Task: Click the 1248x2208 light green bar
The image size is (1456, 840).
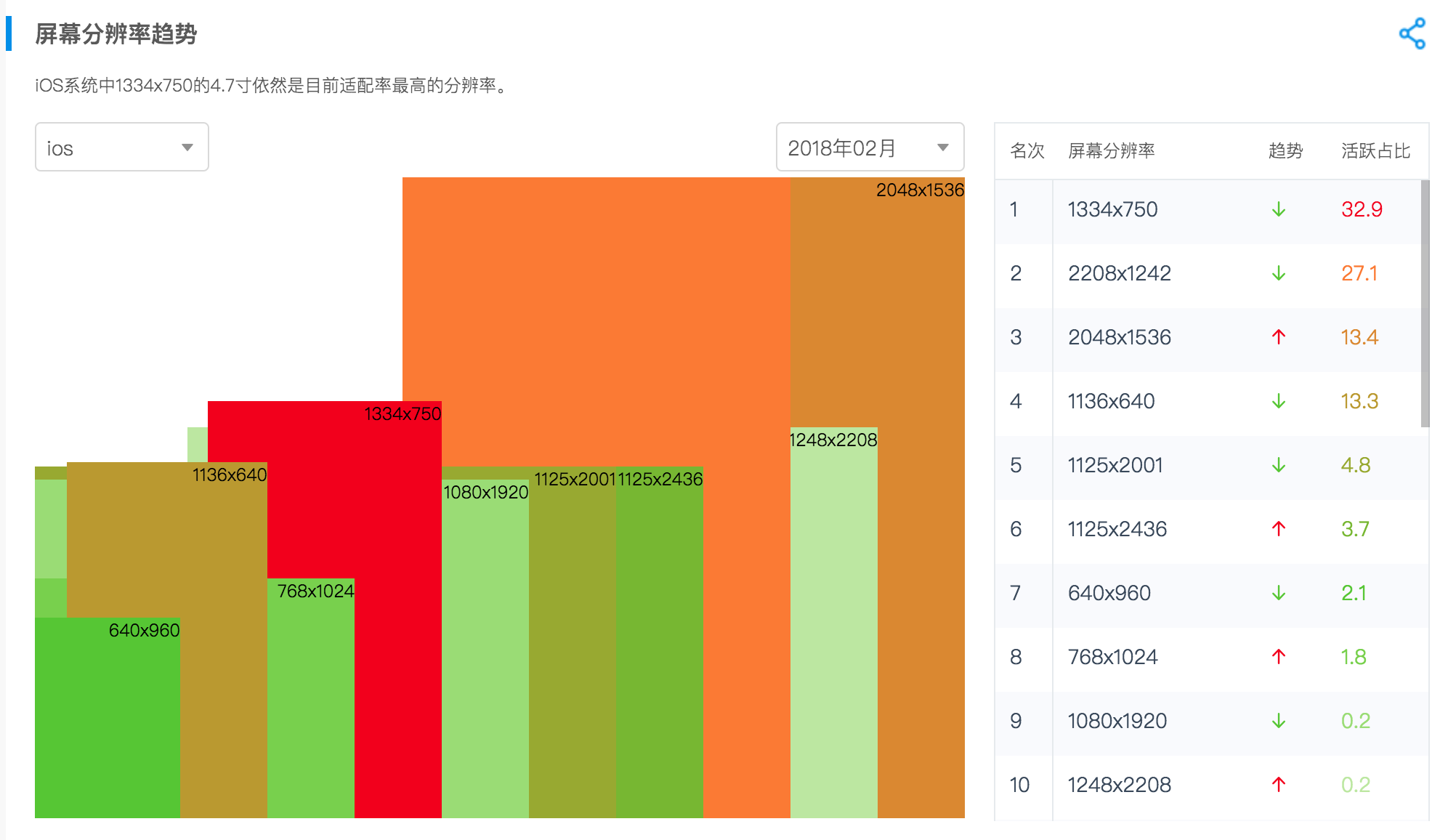Action: coord(833,625)
